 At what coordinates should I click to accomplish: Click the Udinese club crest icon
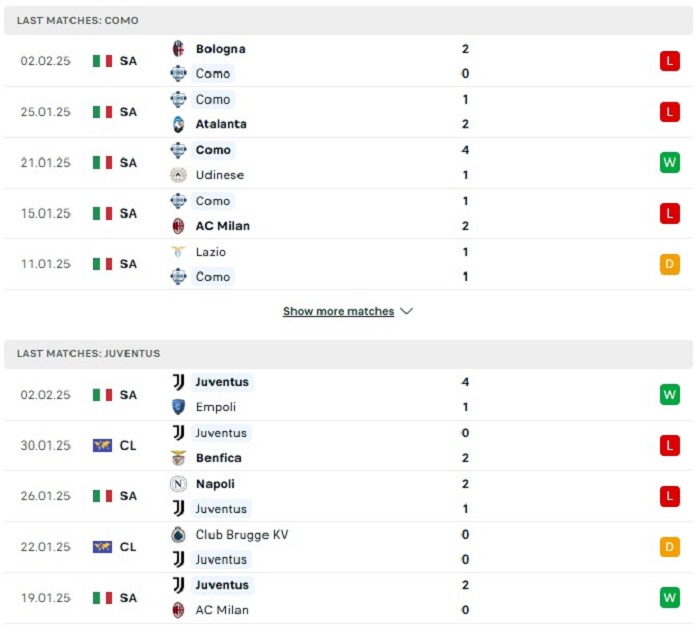(x=178, y=175)
